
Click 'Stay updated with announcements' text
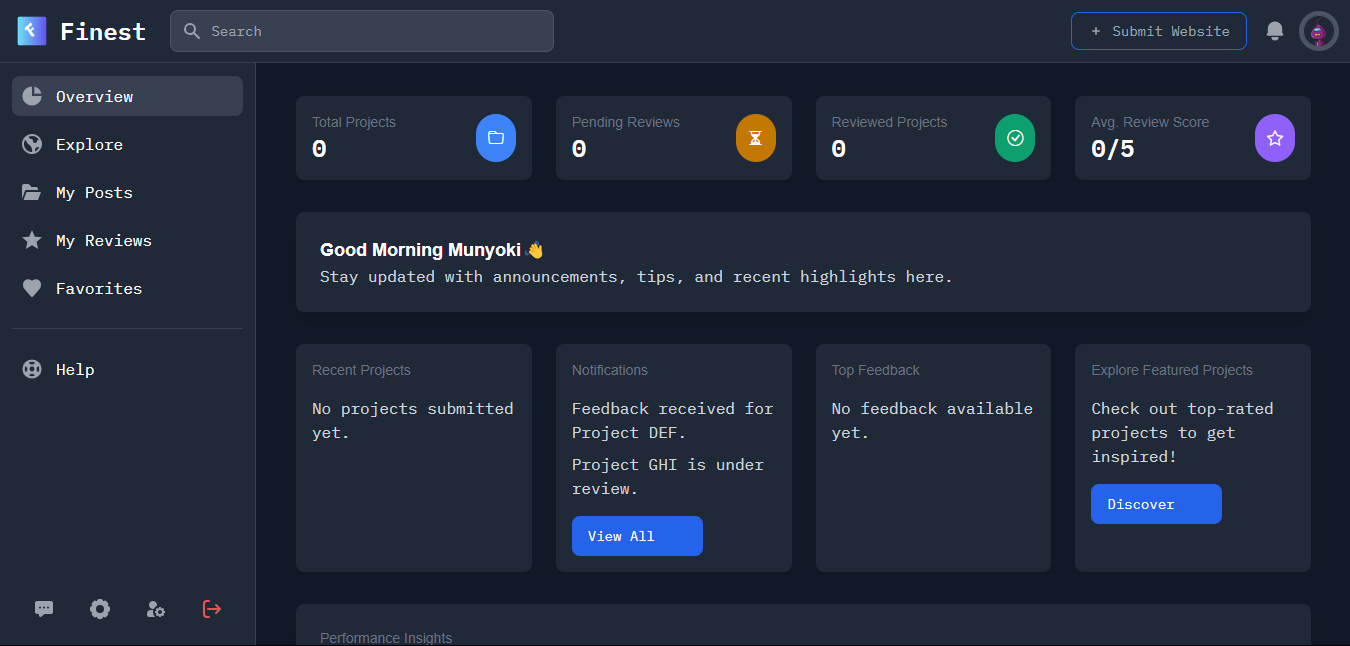point(636,277)
